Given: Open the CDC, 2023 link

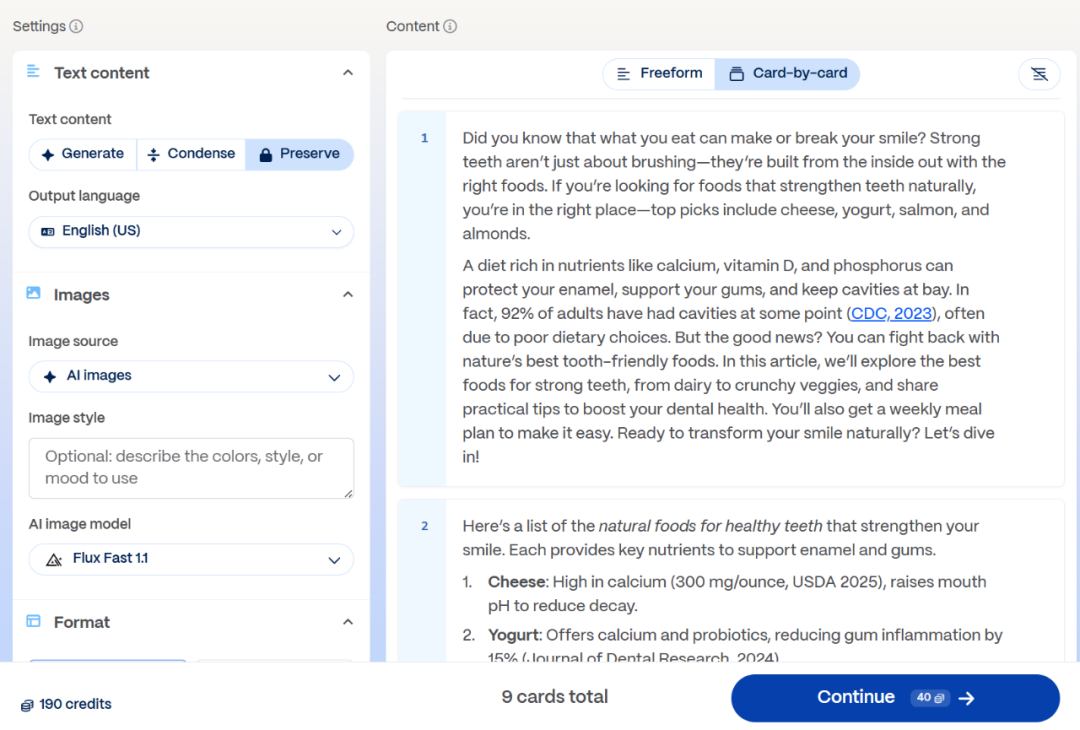Looking at the screenshot, I should click(x=891, y=314).
